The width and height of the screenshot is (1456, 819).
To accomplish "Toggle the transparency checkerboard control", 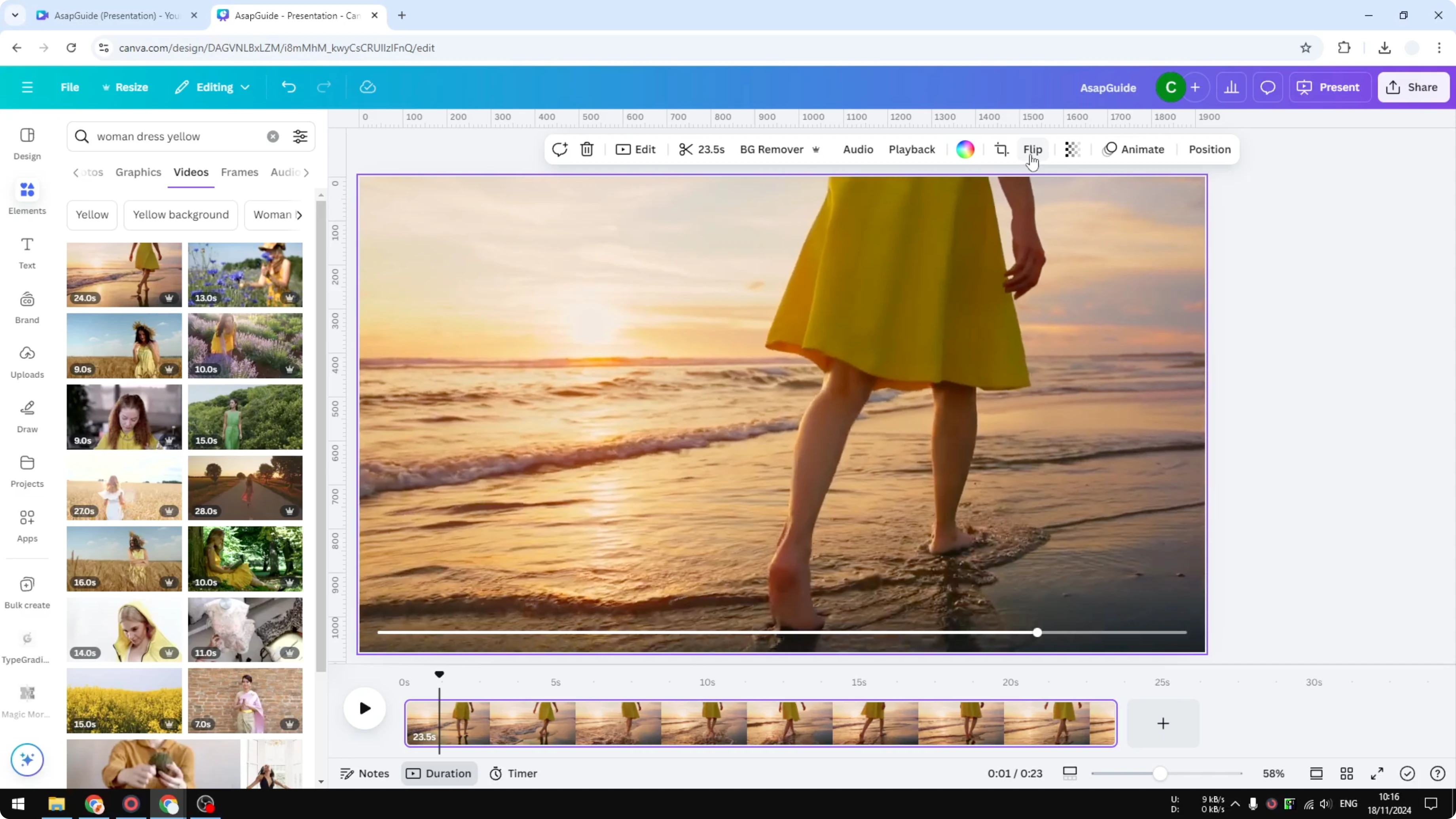I will coord(1072,149).
